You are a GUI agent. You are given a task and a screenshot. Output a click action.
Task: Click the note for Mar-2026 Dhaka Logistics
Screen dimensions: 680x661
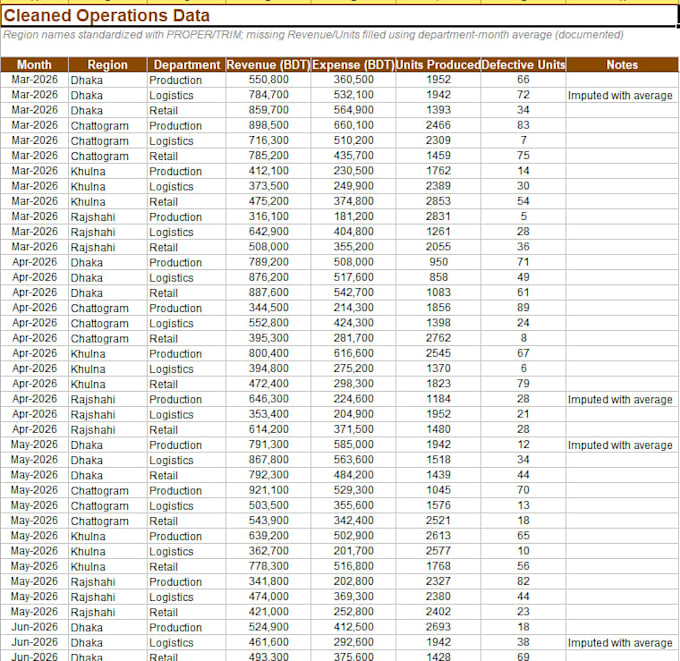tap(622, 95)
